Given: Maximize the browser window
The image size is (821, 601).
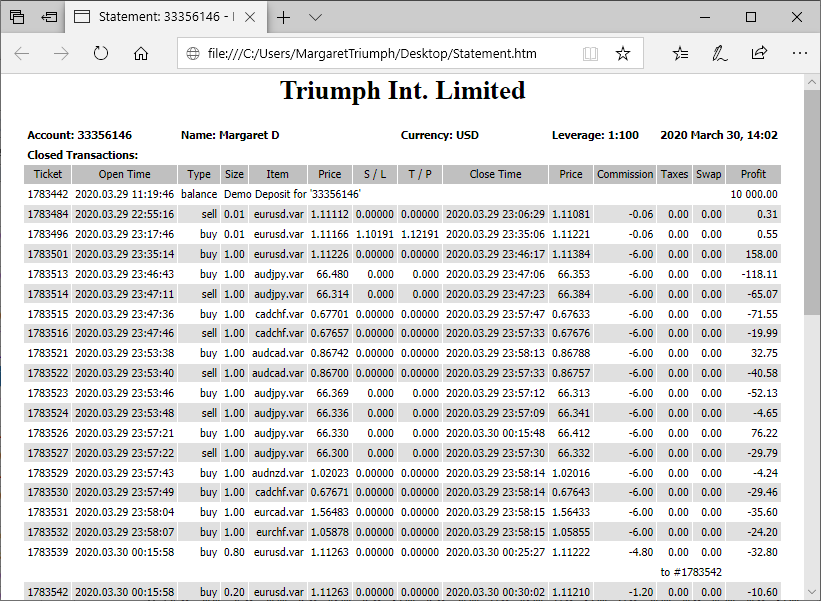Looking at the screenshot, I should (x=751, y=17).
